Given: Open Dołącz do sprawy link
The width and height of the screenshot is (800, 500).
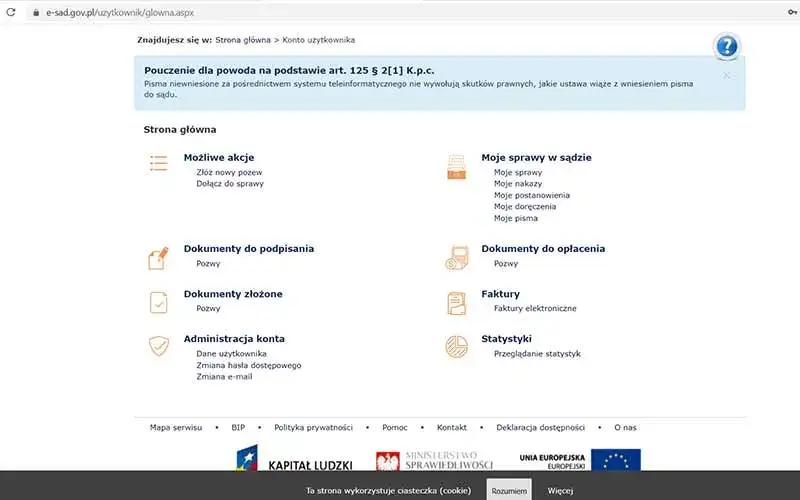Looking at the screenshot, I should (230, 184).
